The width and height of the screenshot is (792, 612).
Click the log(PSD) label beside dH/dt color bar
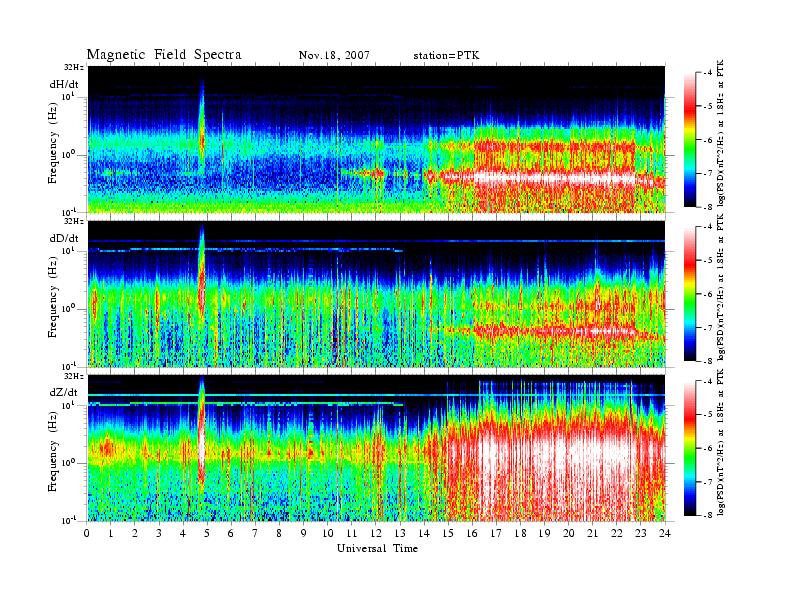(x=721, y=133)
